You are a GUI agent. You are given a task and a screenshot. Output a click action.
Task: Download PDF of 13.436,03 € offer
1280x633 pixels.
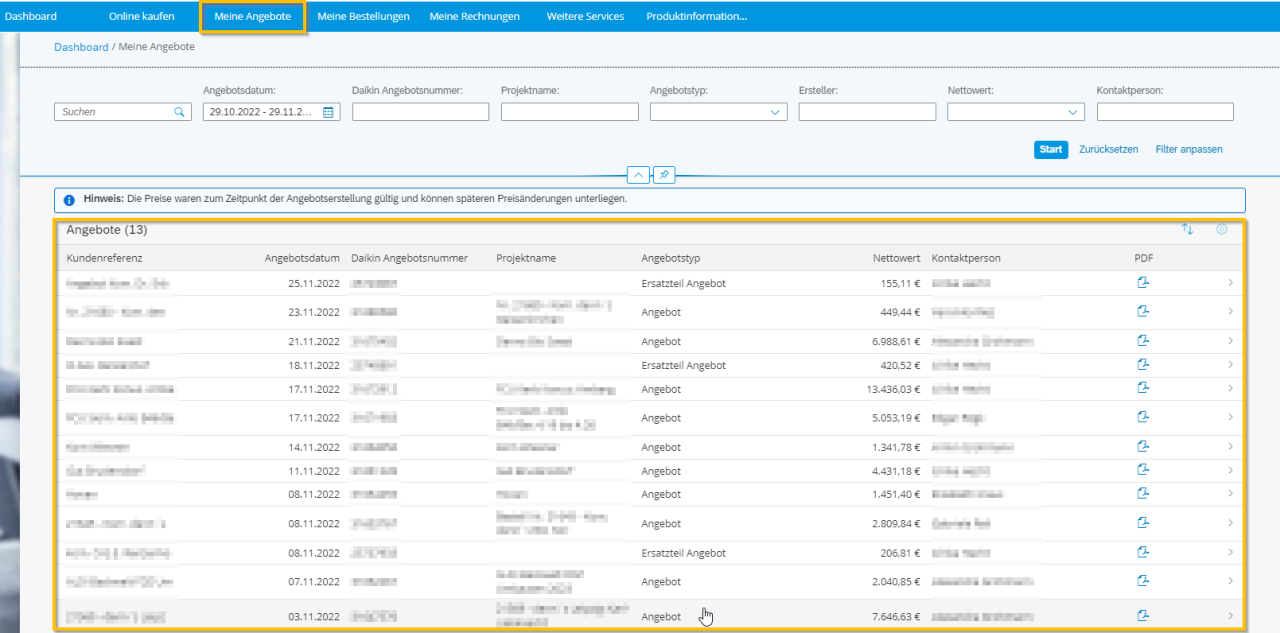click(x=1143, y=388)
